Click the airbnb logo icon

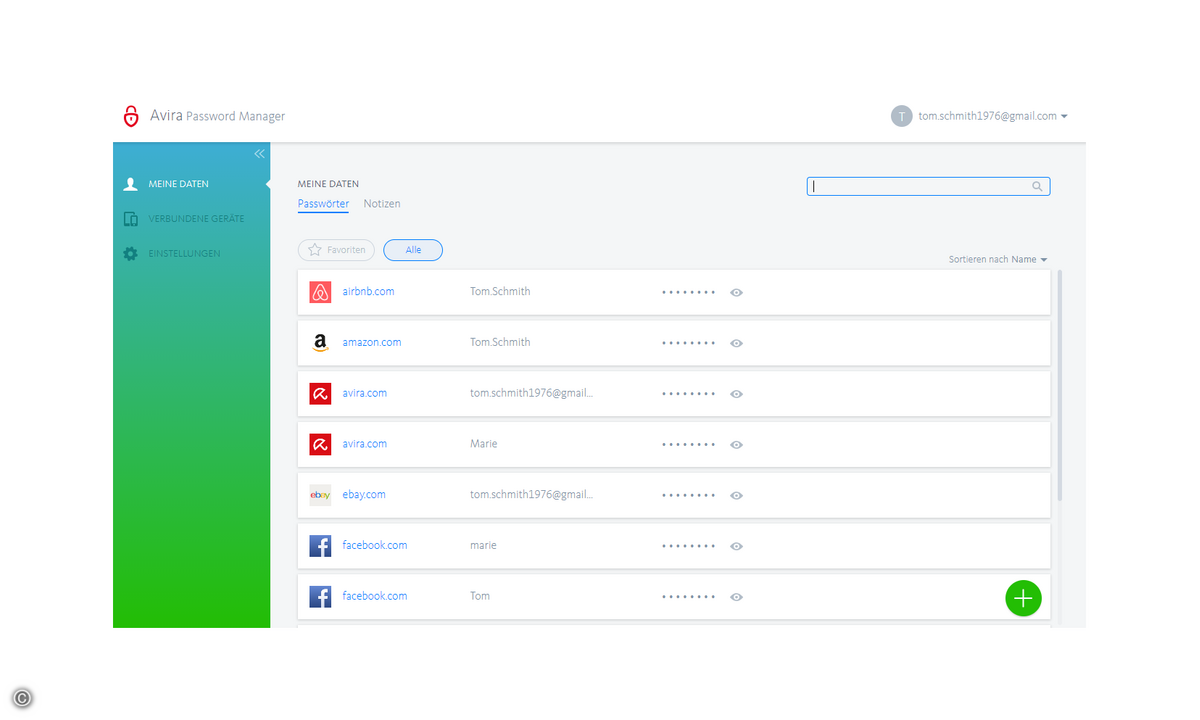pyautogui.click(x=320, y=292)
